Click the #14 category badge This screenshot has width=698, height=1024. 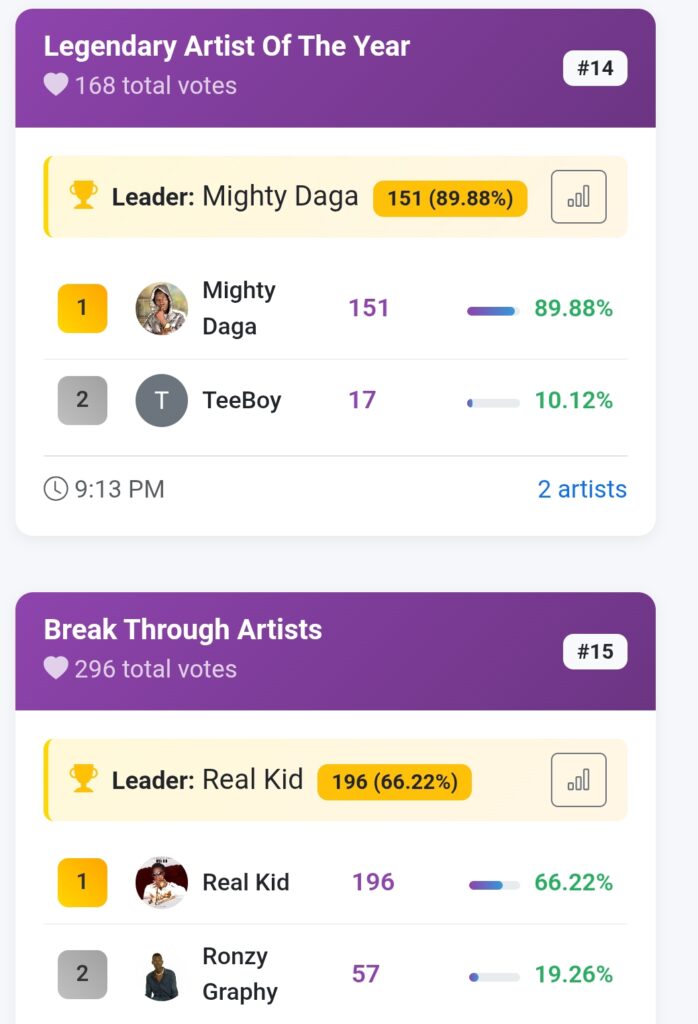point(595,69)
